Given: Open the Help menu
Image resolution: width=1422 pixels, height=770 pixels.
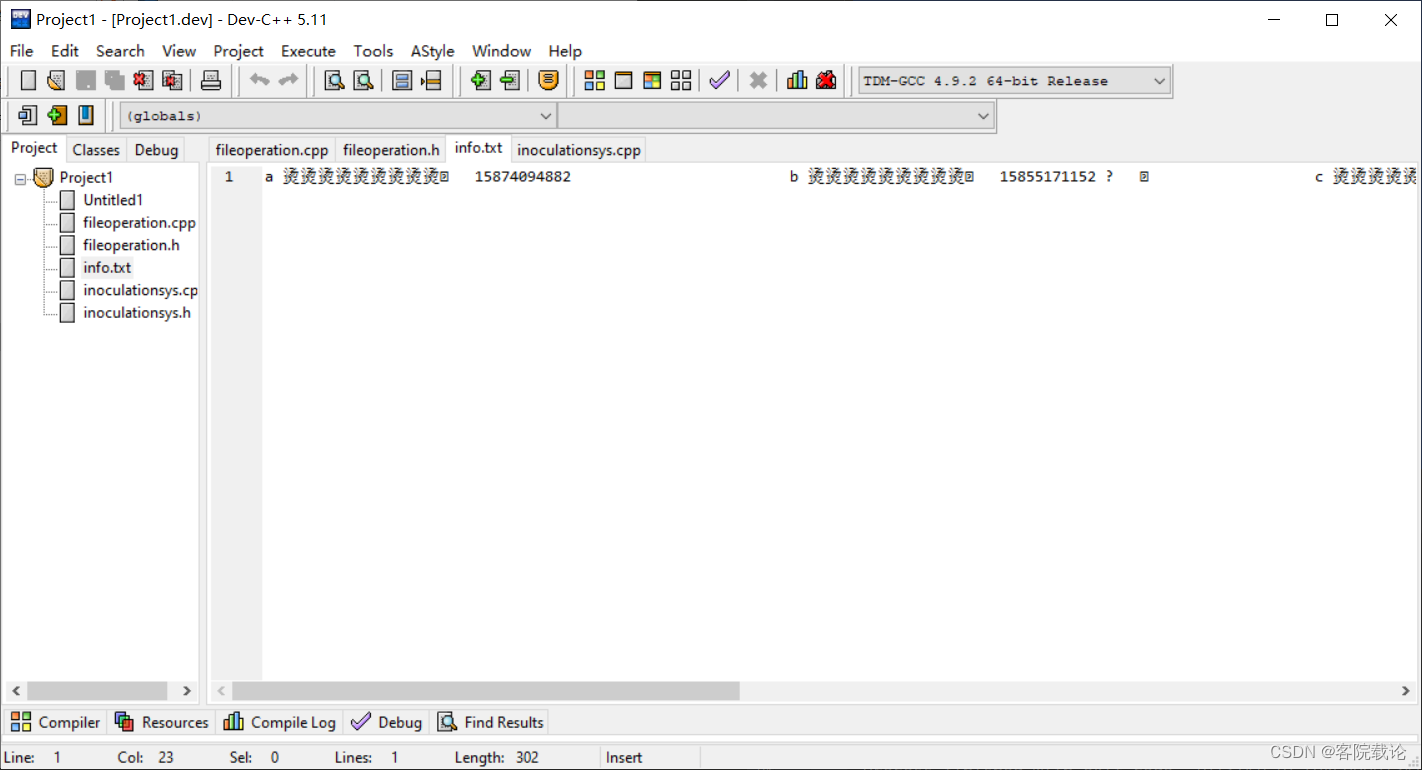Looking at the screenshot, I should click(x=565, y=51).
